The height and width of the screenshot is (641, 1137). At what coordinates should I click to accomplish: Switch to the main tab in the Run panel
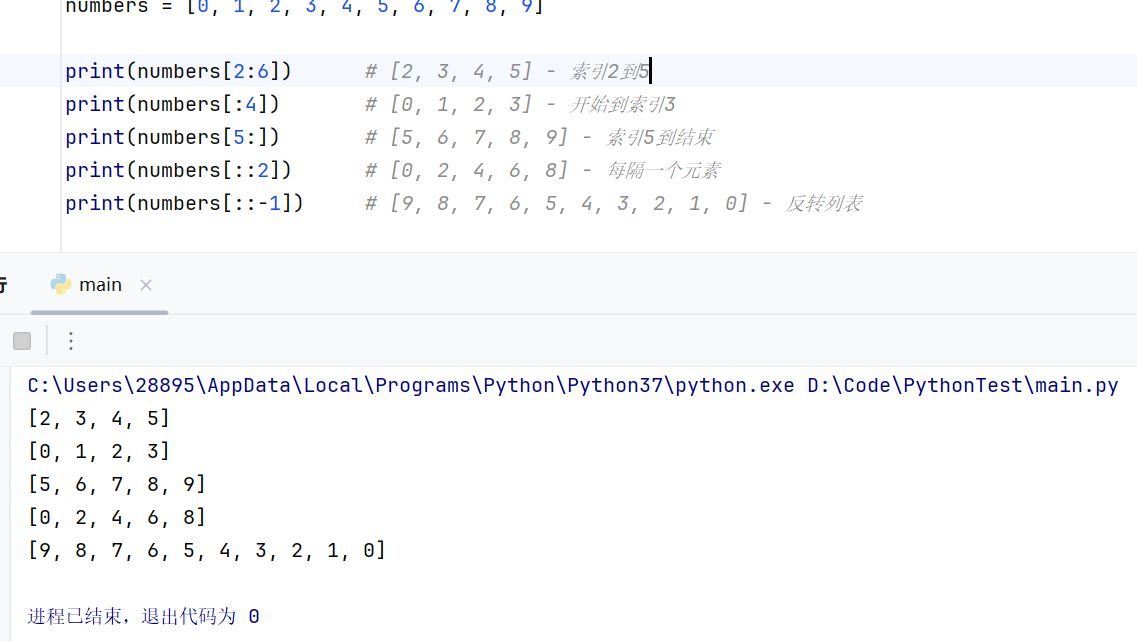click(100, 283)
